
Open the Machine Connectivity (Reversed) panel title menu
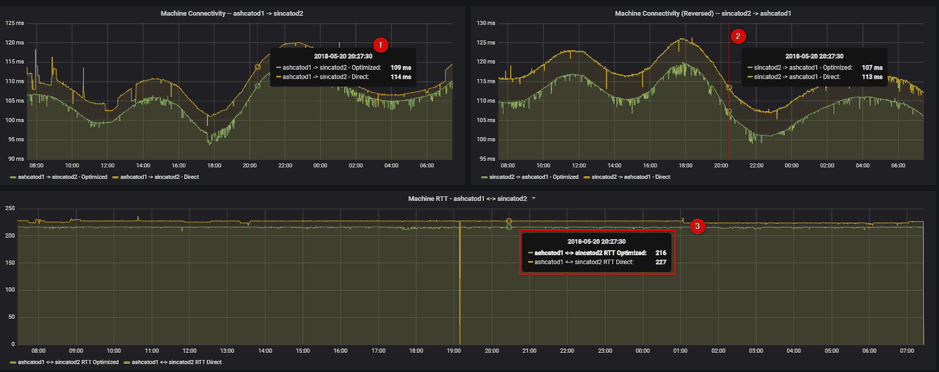(703, 13)
